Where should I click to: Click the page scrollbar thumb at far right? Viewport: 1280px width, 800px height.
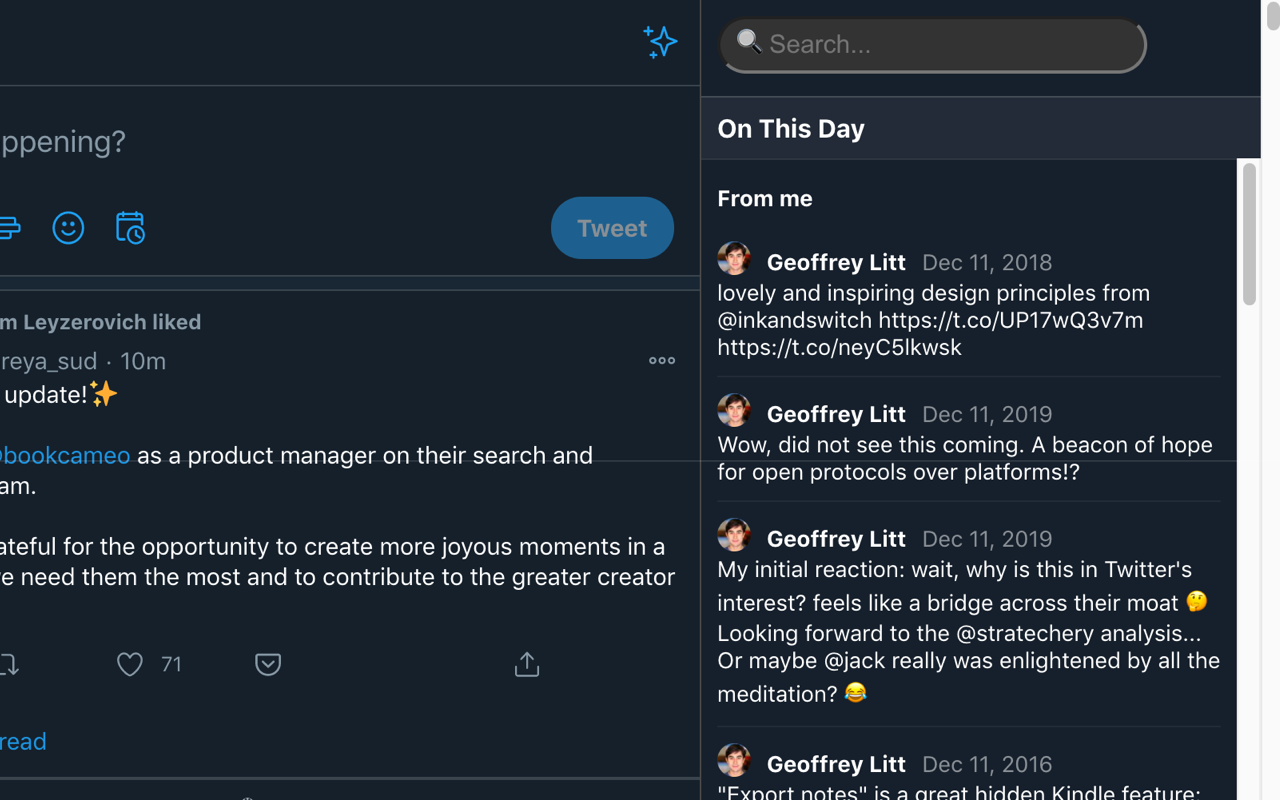(x=1272, y=16)
